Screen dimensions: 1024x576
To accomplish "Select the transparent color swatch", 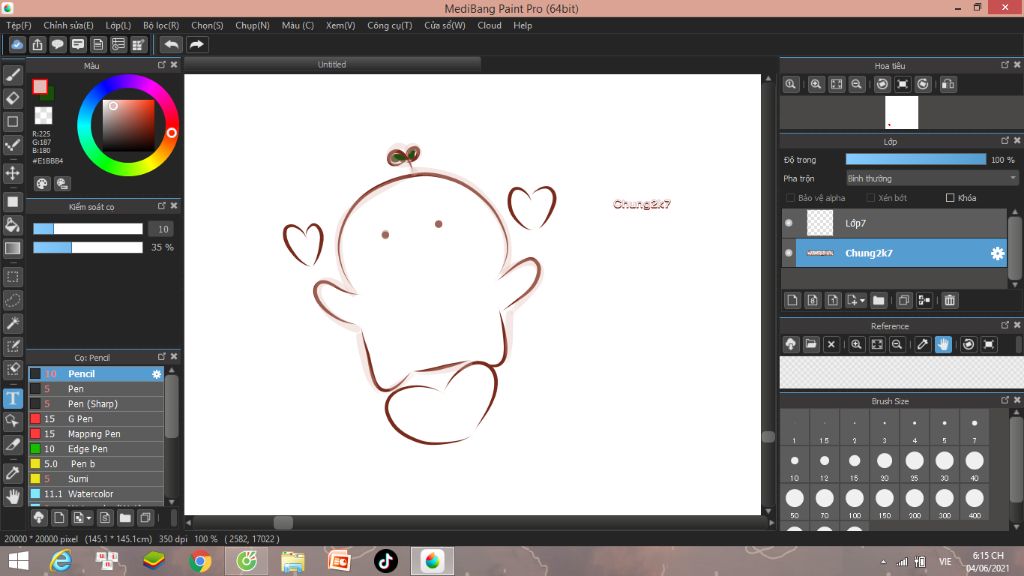I will click(x=43, y=116).
